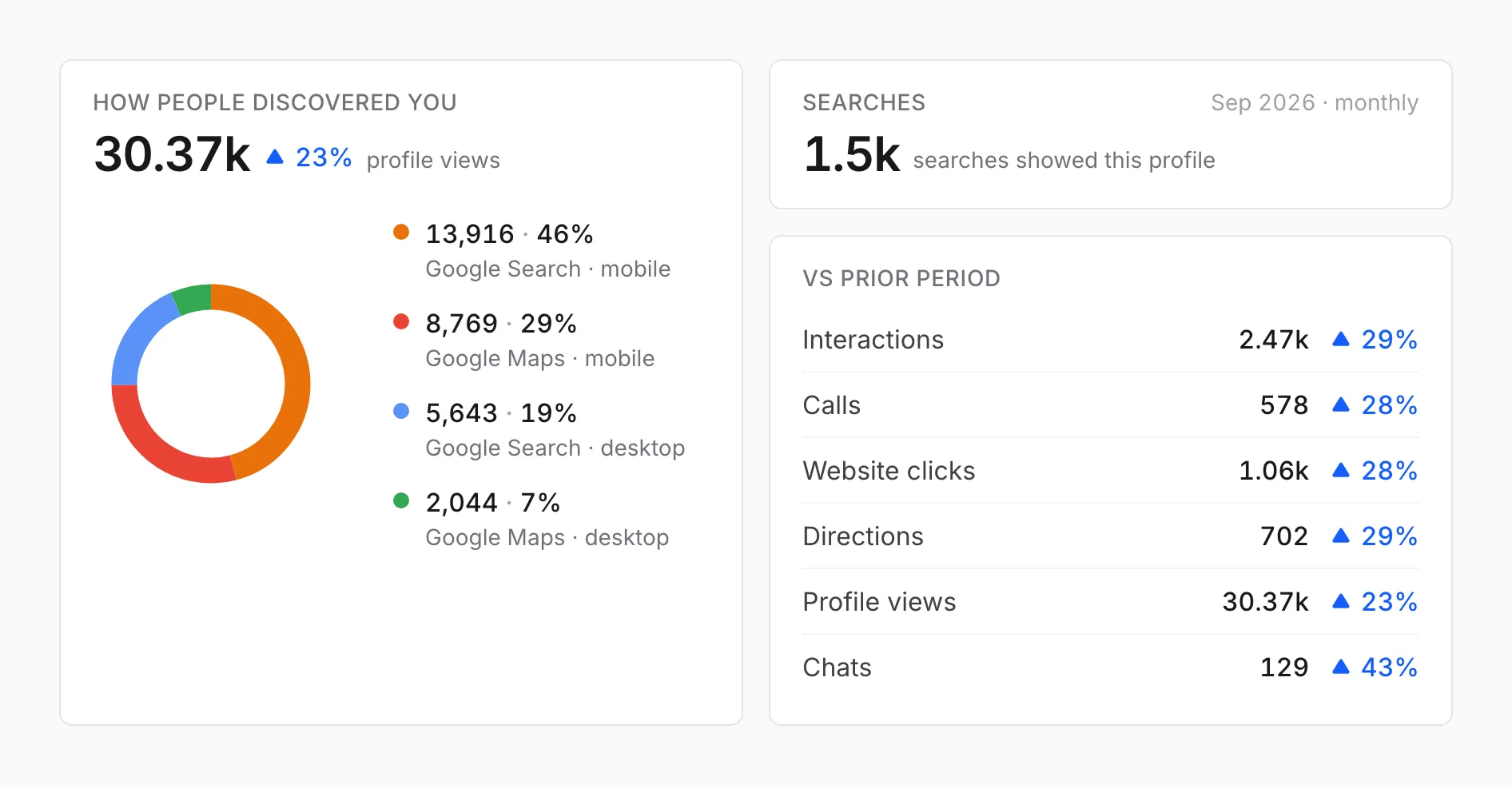Click the increase arrow in the Profile views row
The height and width of the screenshot is (785, 1512).
coord(1341,602)
